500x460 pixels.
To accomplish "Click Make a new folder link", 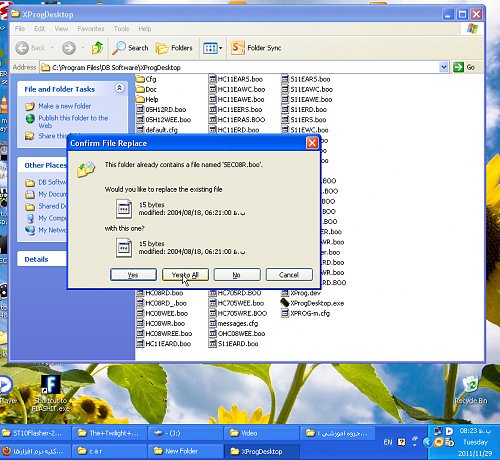I will coord(65,106).
